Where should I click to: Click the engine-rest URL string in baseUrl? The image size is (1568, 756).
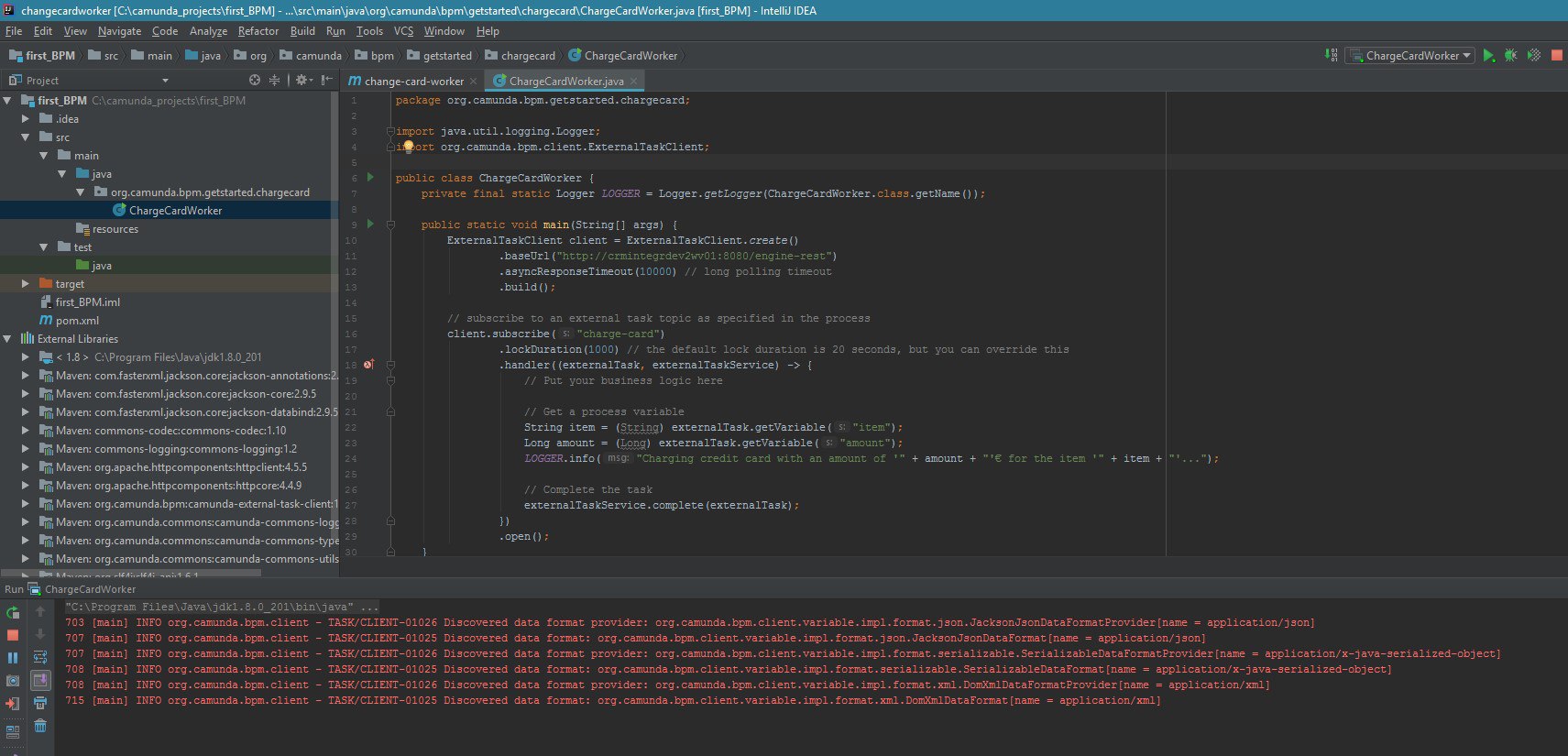pos(694,257)
